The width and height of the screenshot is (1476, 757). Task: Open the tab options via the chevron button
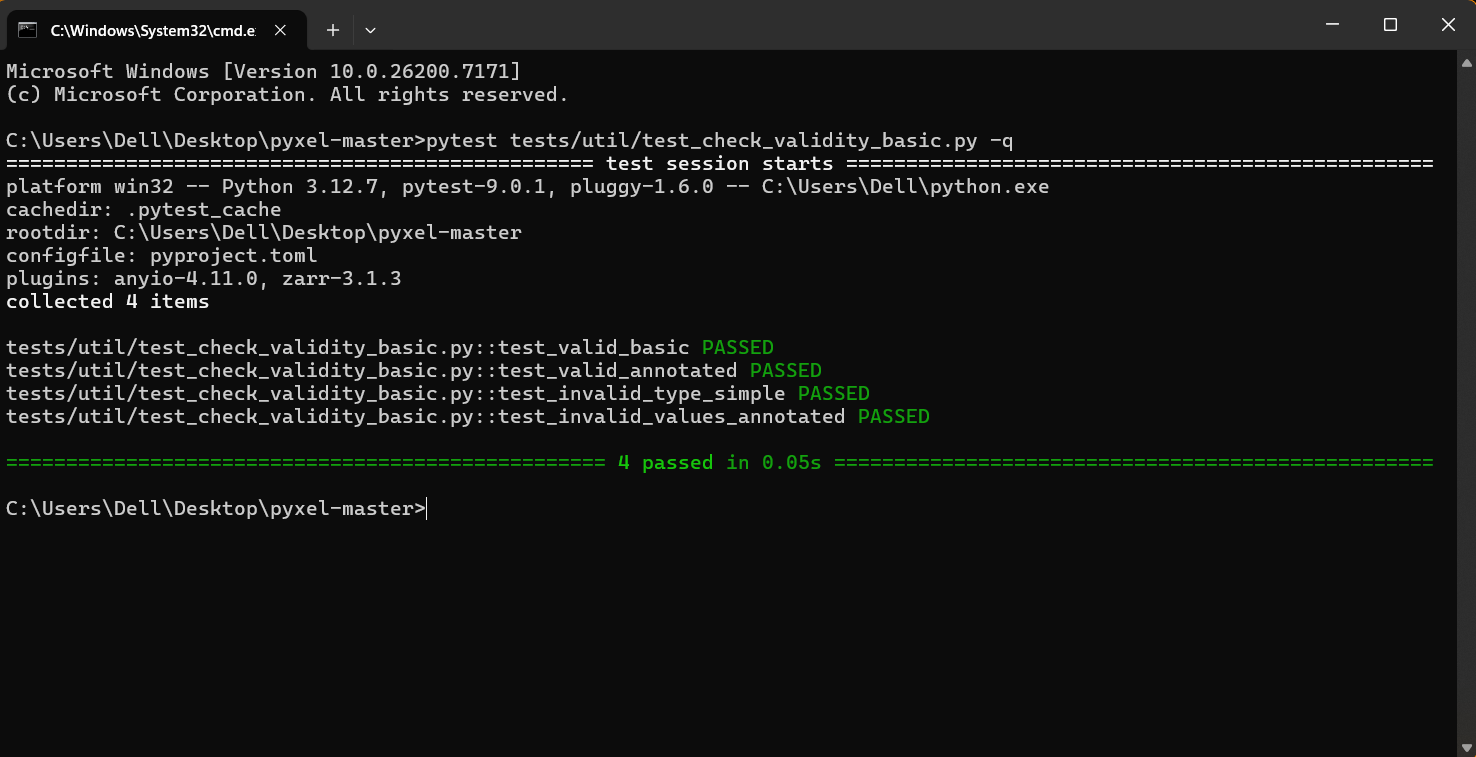click(x=370, y=30)
